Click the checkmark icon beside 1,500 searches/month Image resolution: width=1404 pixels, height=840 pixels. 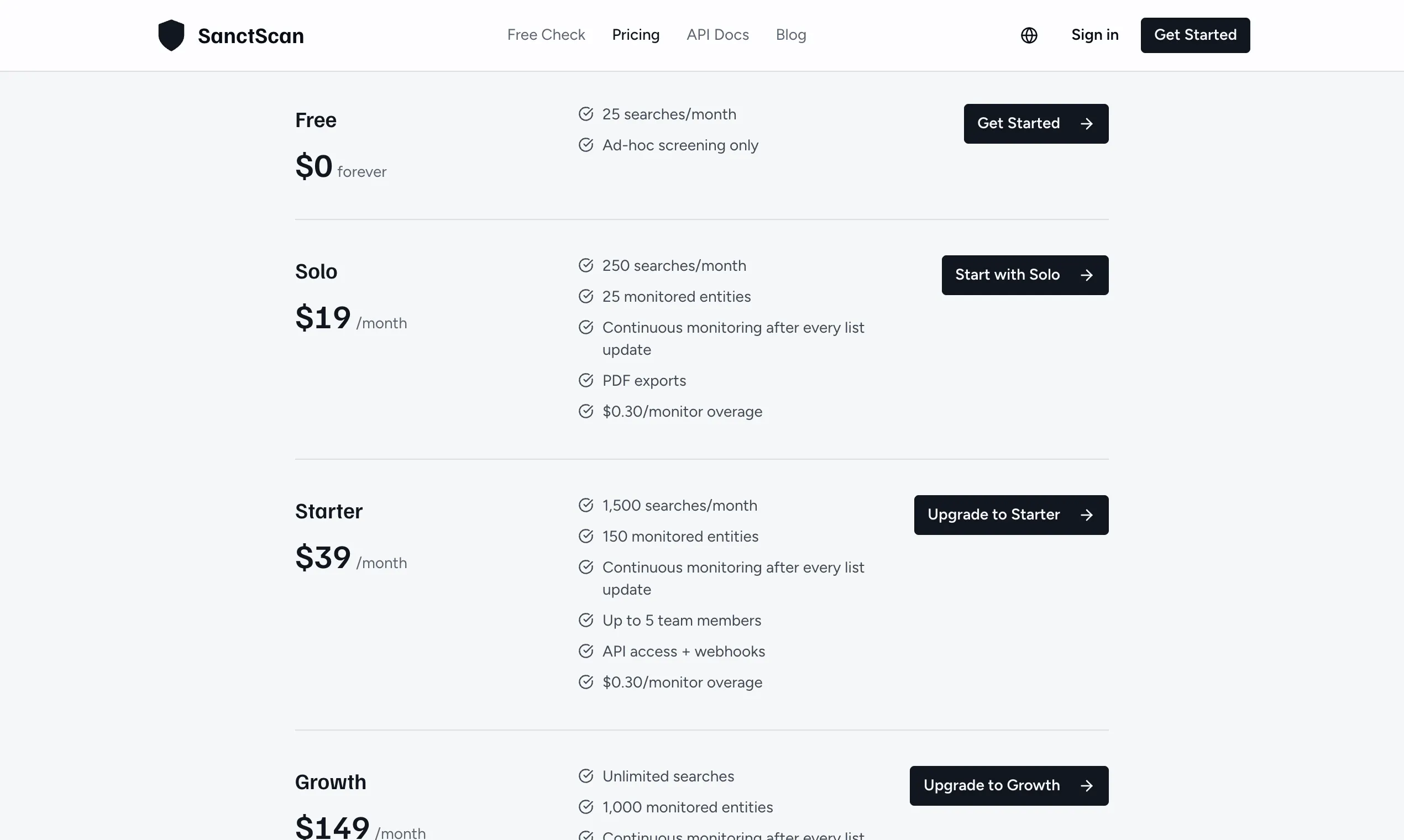tap(586, 505)
